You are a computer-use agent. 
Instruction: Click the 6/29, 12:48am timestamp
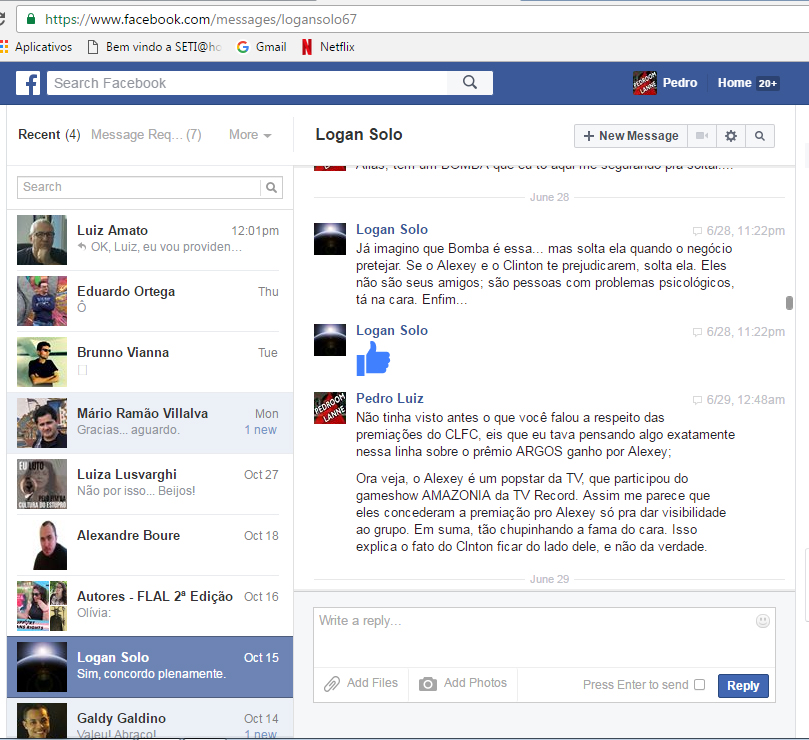[x=746, y=400]
